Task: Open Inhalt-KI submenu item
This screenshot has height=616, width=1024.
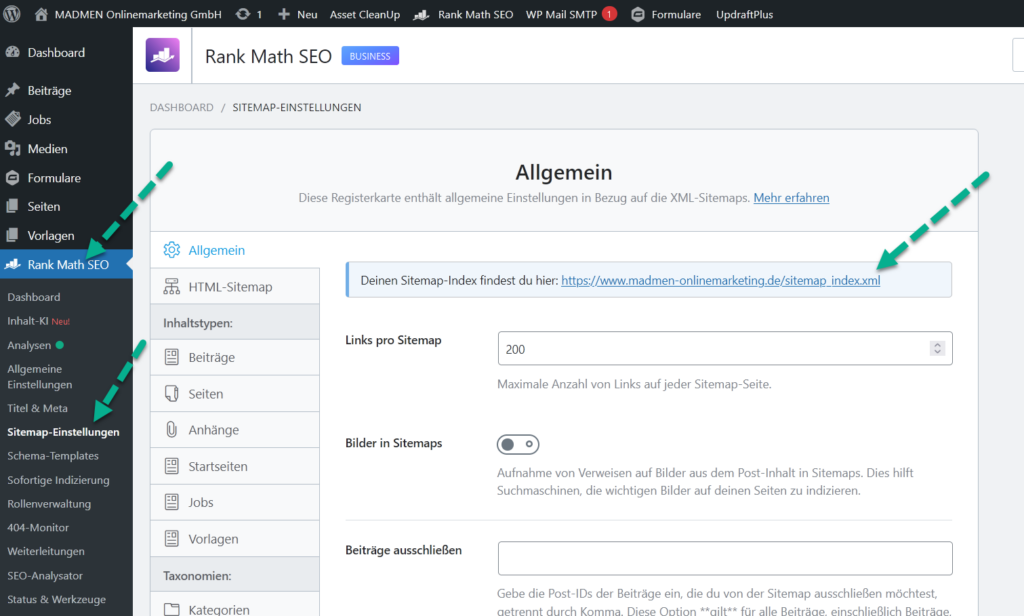Action: click(x=39, y=321)
